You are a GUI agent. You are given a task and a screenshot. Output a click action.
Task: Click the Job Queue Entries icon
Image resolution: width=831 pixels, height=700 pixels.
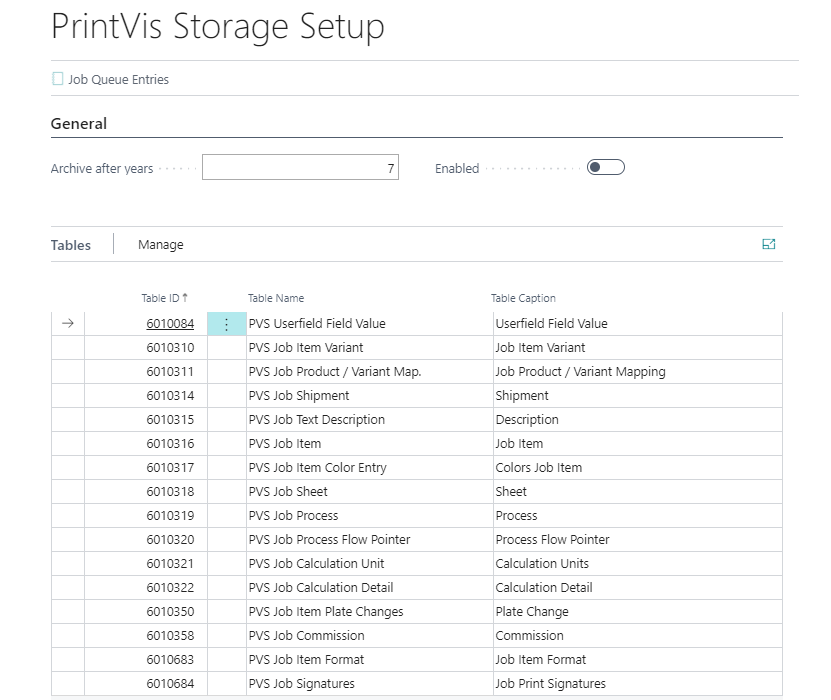pyautogui.click(x=57, y=79)
